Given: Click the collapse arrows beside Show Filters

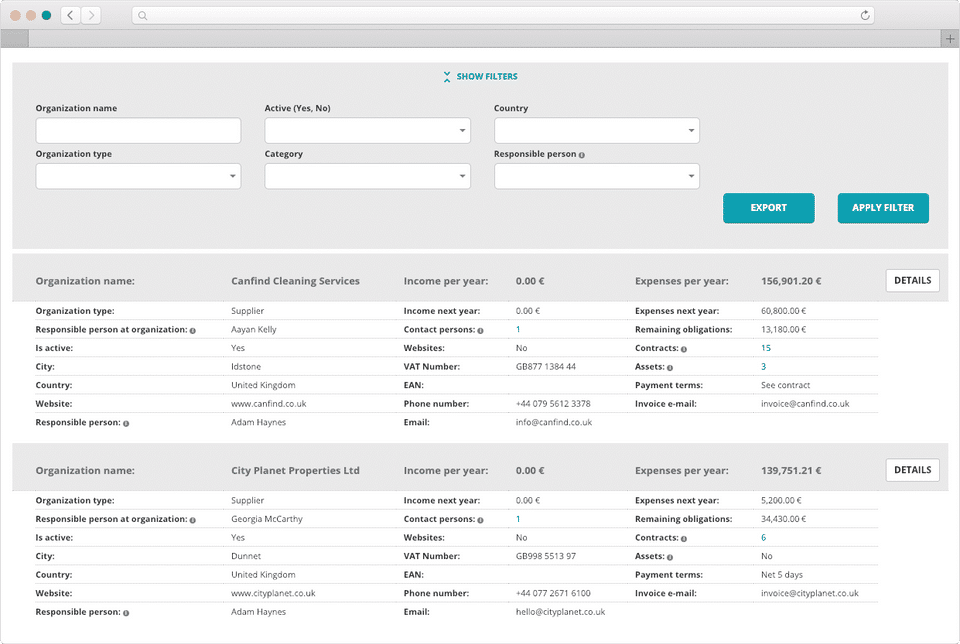Looking at the screenshot, I should [x=447, y=77].
